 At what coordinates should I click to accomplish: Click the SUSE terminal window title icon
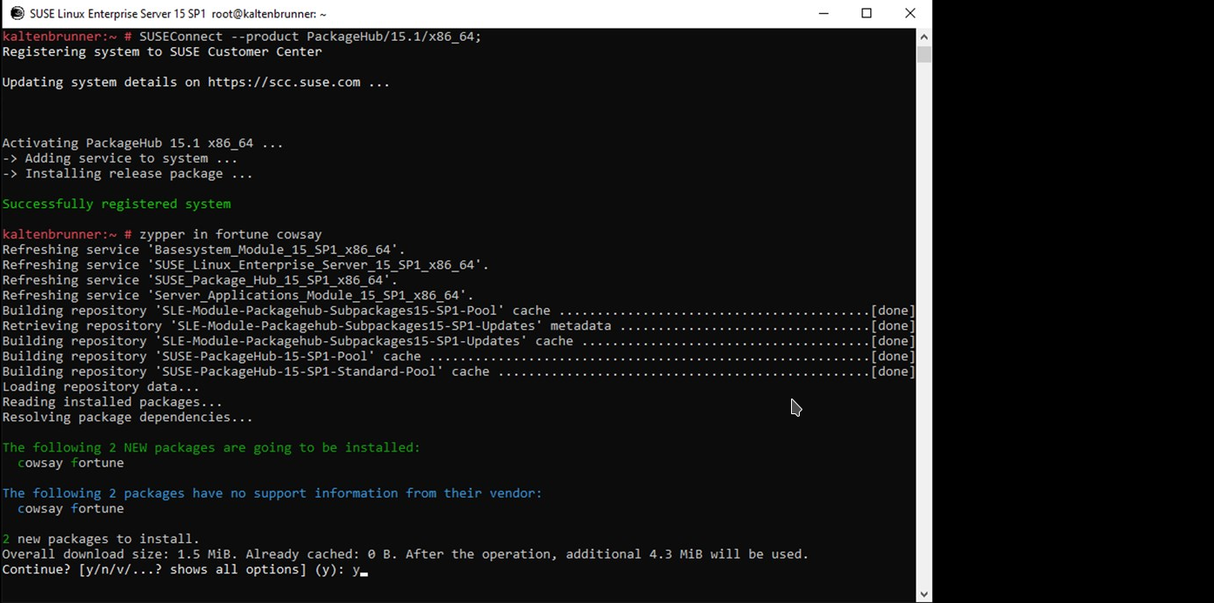[x=17, y=13]
